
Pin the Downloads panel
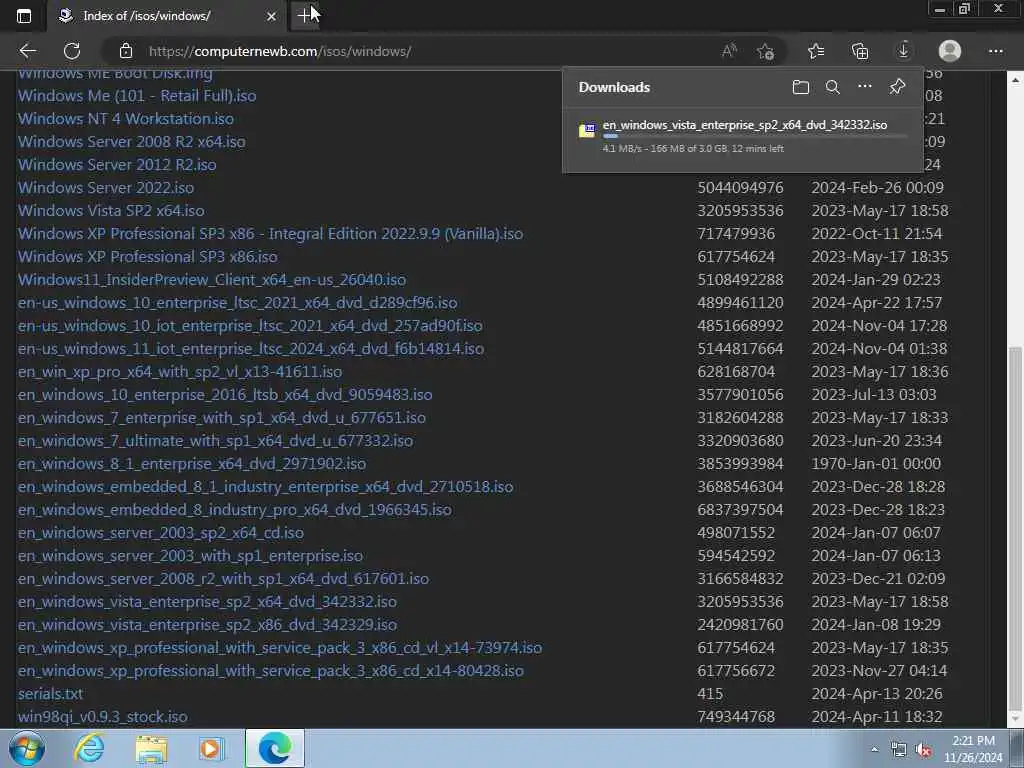click(x=897, y=86)
